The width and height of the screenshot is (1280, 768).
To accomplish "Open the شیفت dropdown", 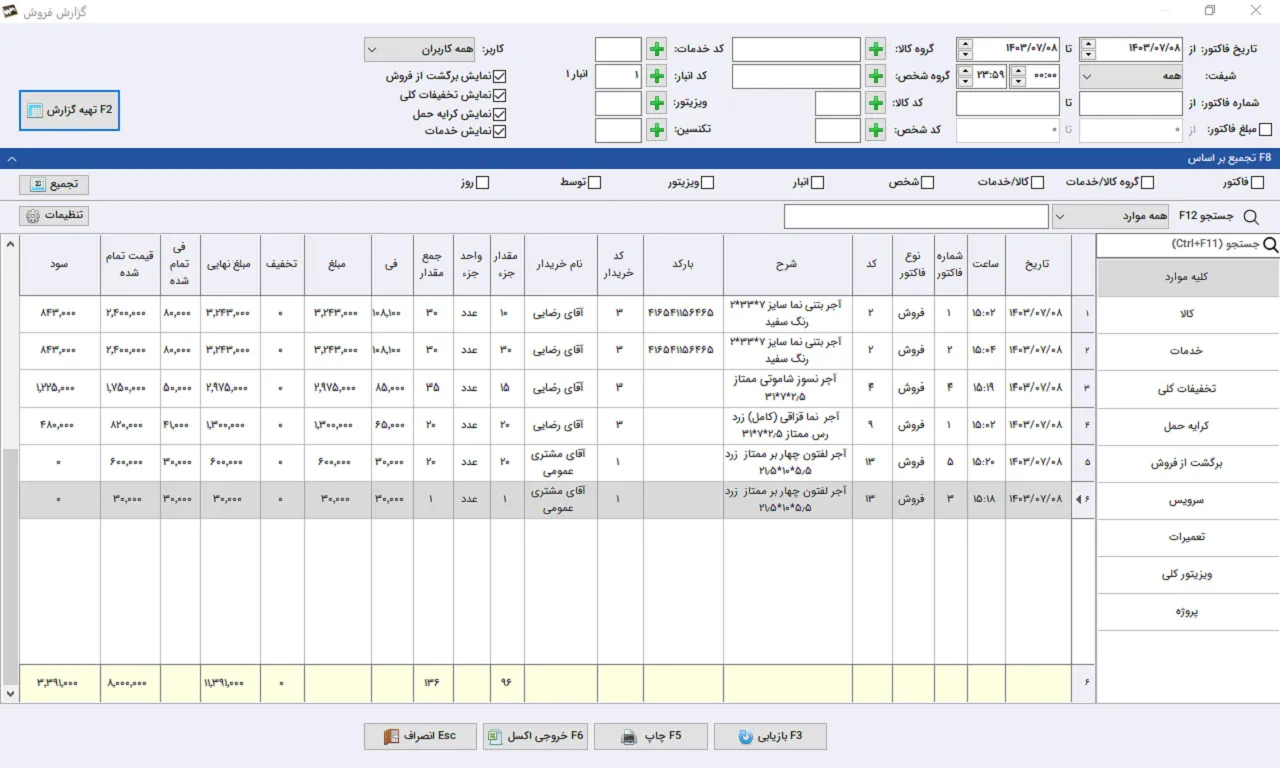I will (1133, 76).
